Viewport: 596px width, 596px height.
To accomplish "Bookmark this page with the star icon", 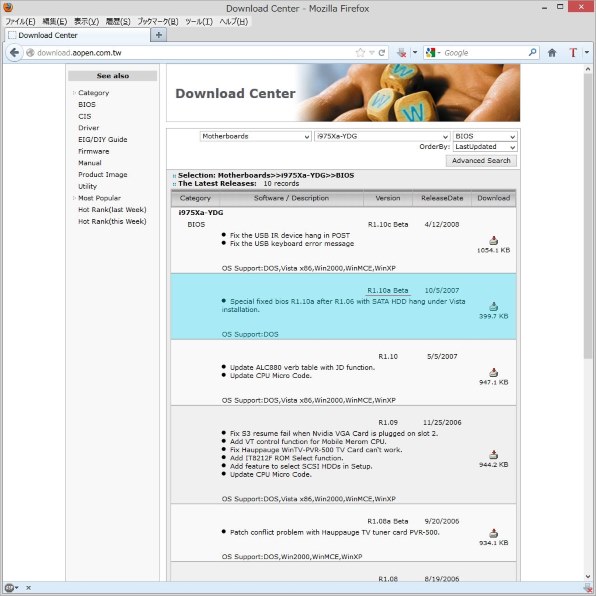I will [360, 53].
